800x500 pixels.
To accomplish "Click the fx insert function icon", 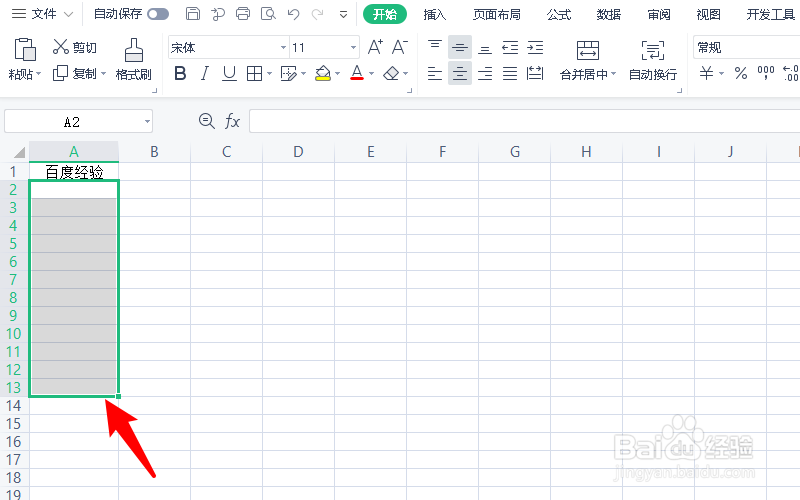I will coord(232,121).
